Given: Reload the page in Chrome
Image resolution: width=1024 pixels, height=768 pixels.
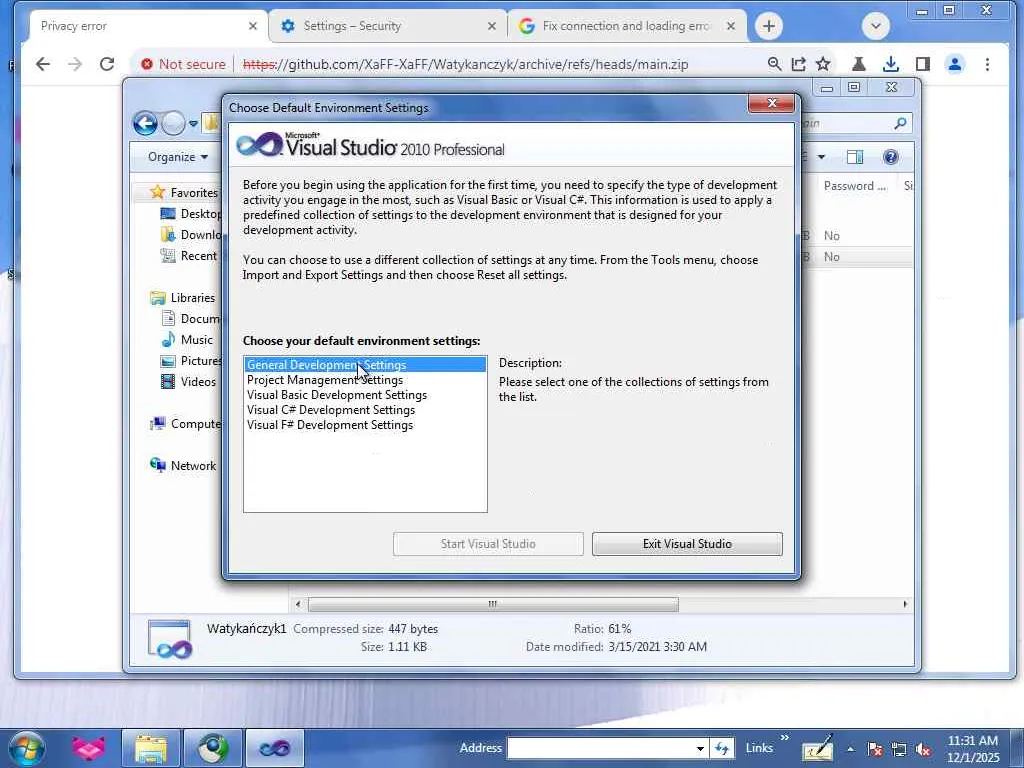Looking at the screenshot, I should [107, 64].
